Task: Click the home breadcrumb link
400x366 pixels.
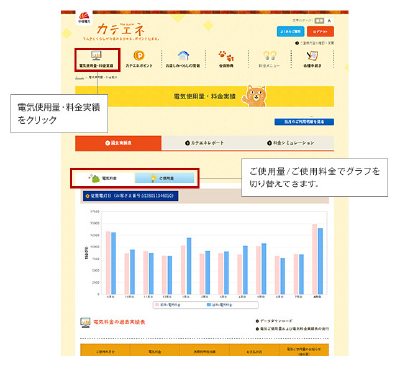Action: click(80, 77)
